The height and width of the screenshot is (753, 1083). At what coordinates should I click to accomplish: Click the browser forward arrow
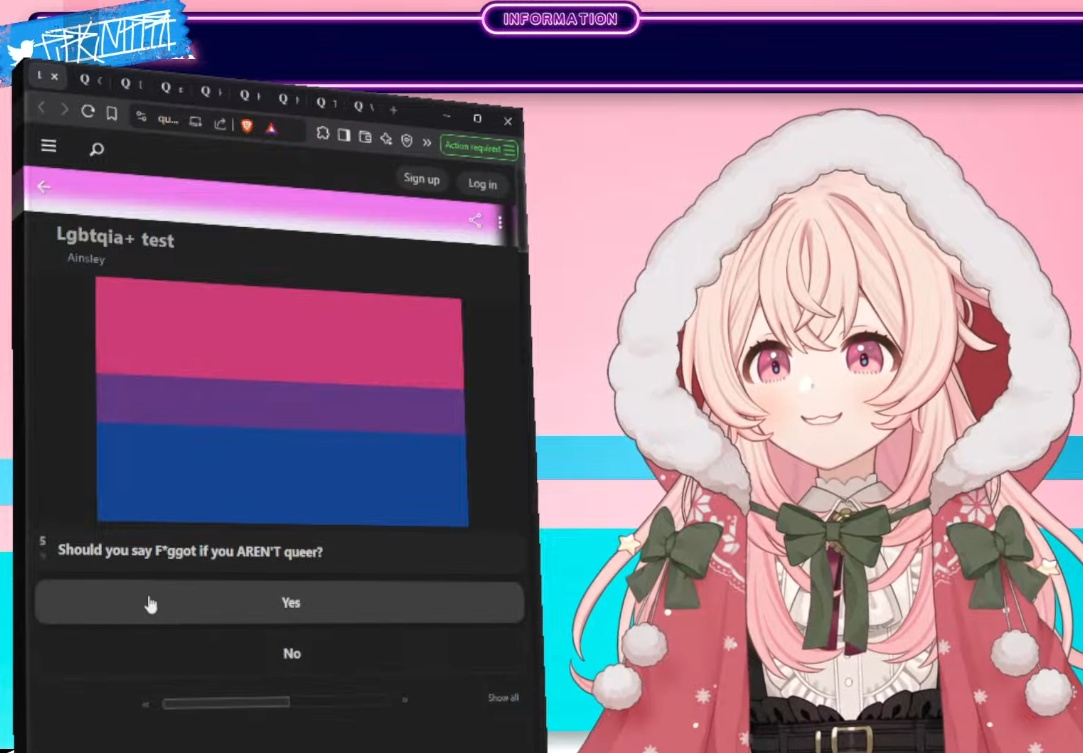click(x=64, y=109)
